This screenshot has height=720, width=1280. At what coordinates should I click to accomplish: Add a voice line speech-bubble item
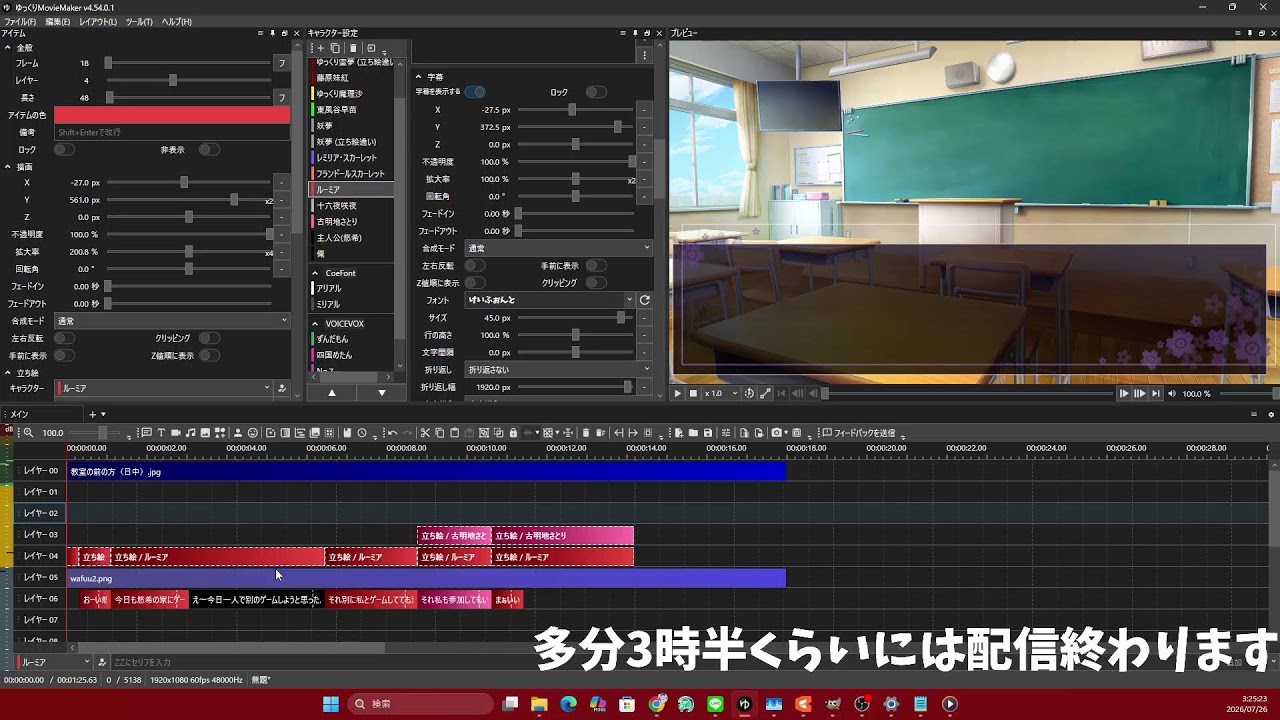click(147, 433)
